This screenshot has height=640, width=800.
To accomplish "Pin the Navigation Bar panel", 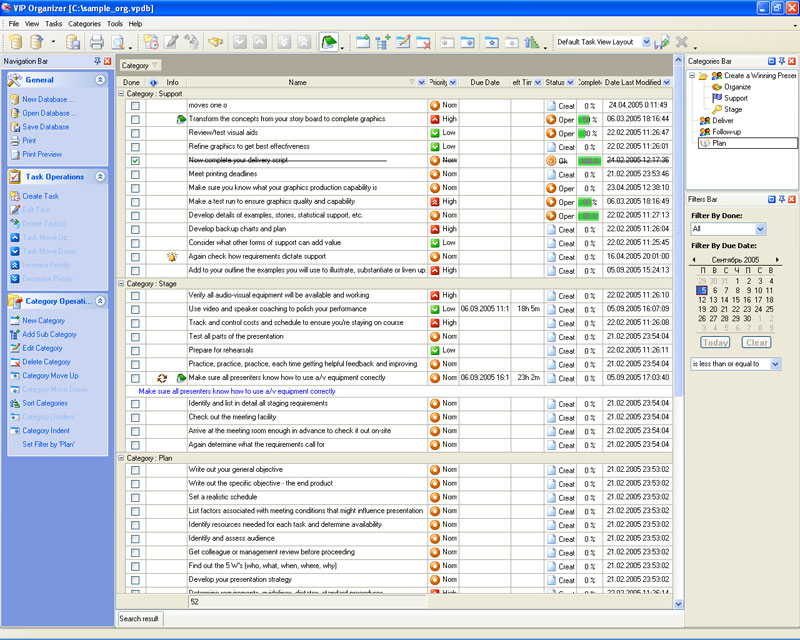I will (x=97, y=61).
